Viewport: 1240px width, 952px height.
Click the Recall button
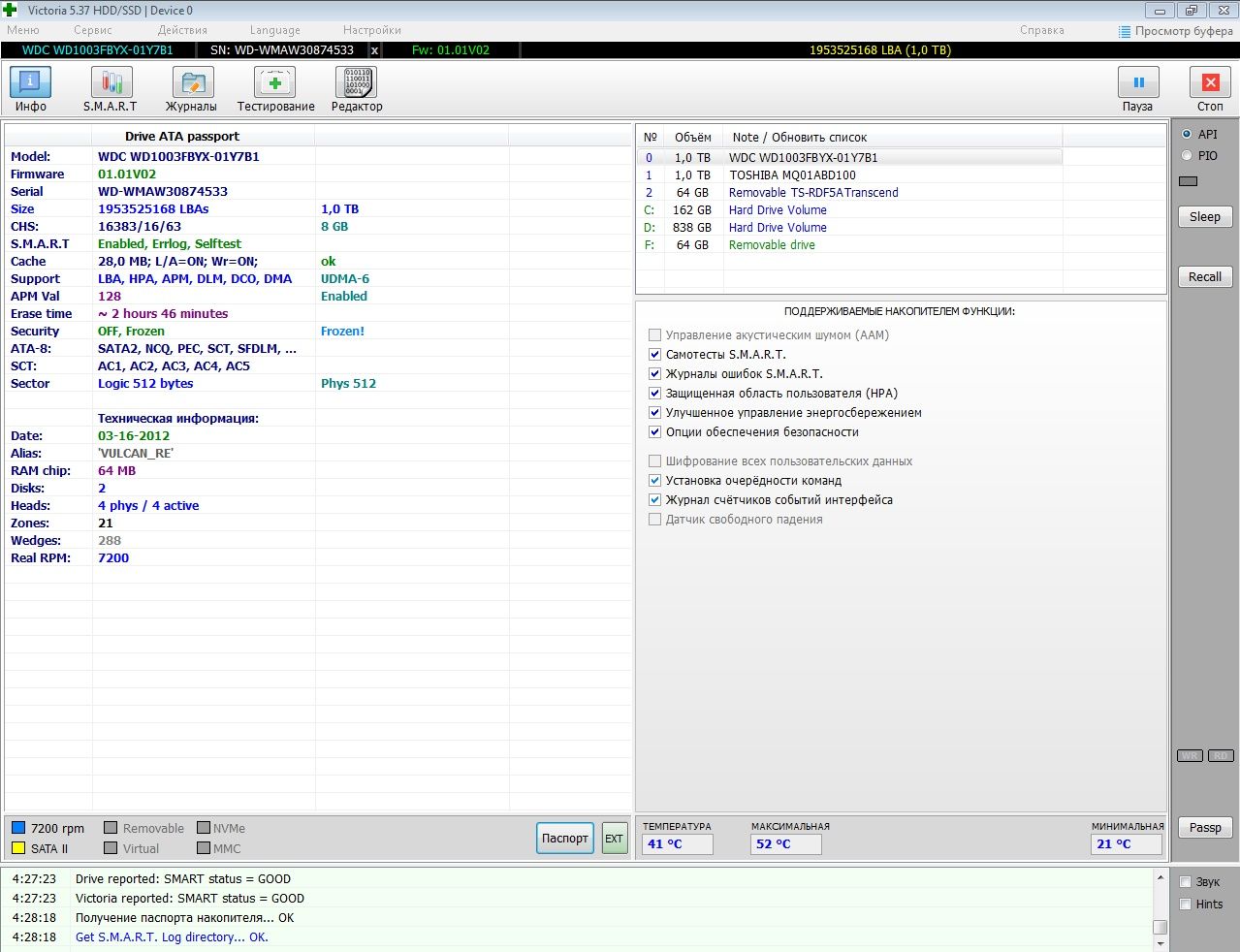tap(1205, 277)
